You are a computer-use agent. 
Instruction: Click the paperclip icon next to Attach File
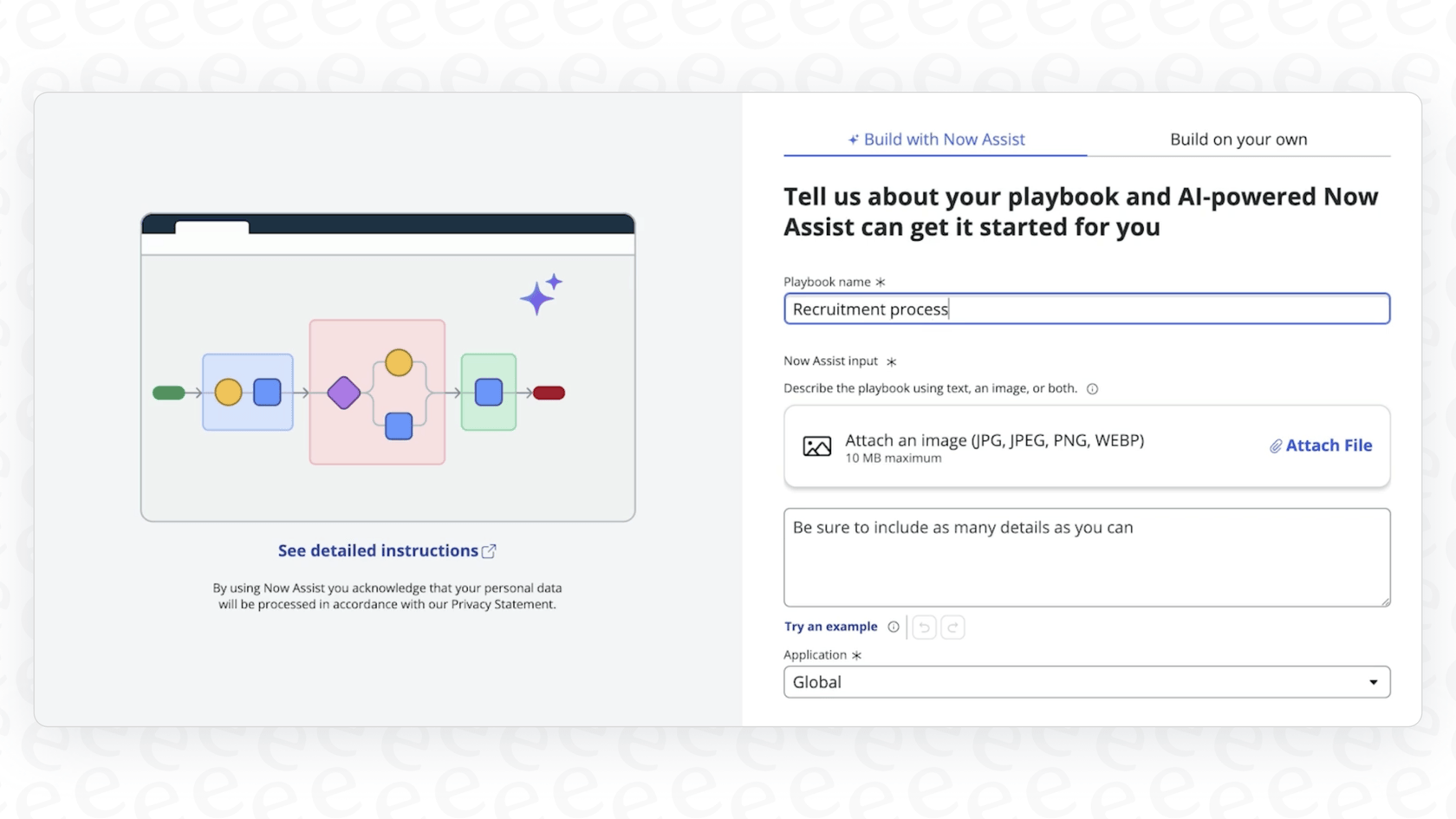pyautogui.click(x=1276, y=445)
